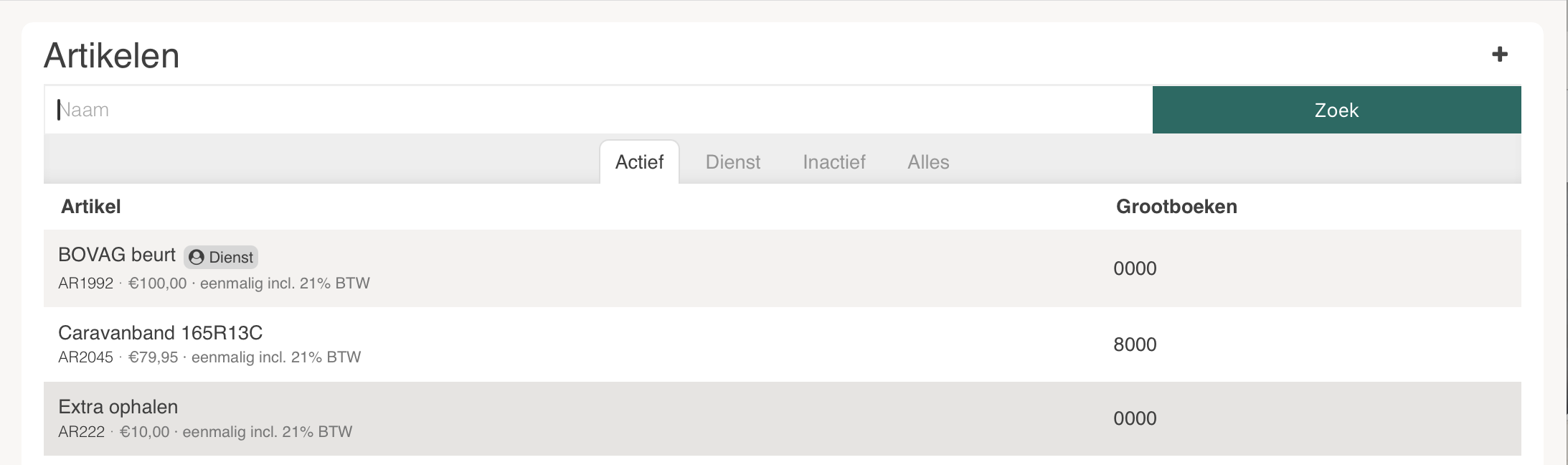Add a new article with the plus icon

pyautogui.click(x=1499, y=55)
